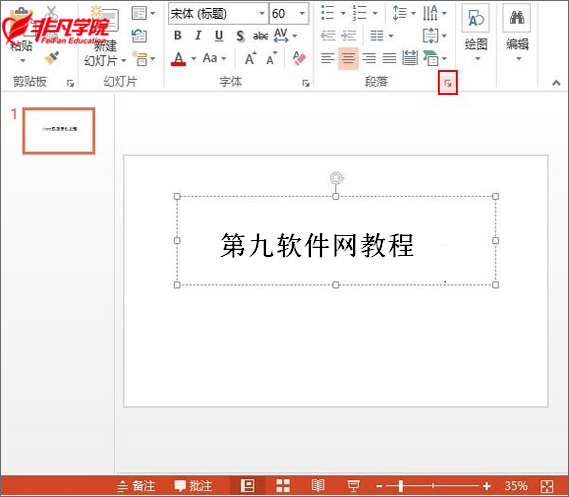
Task: Toggle text Shadow effect
Action: [240, 36]
